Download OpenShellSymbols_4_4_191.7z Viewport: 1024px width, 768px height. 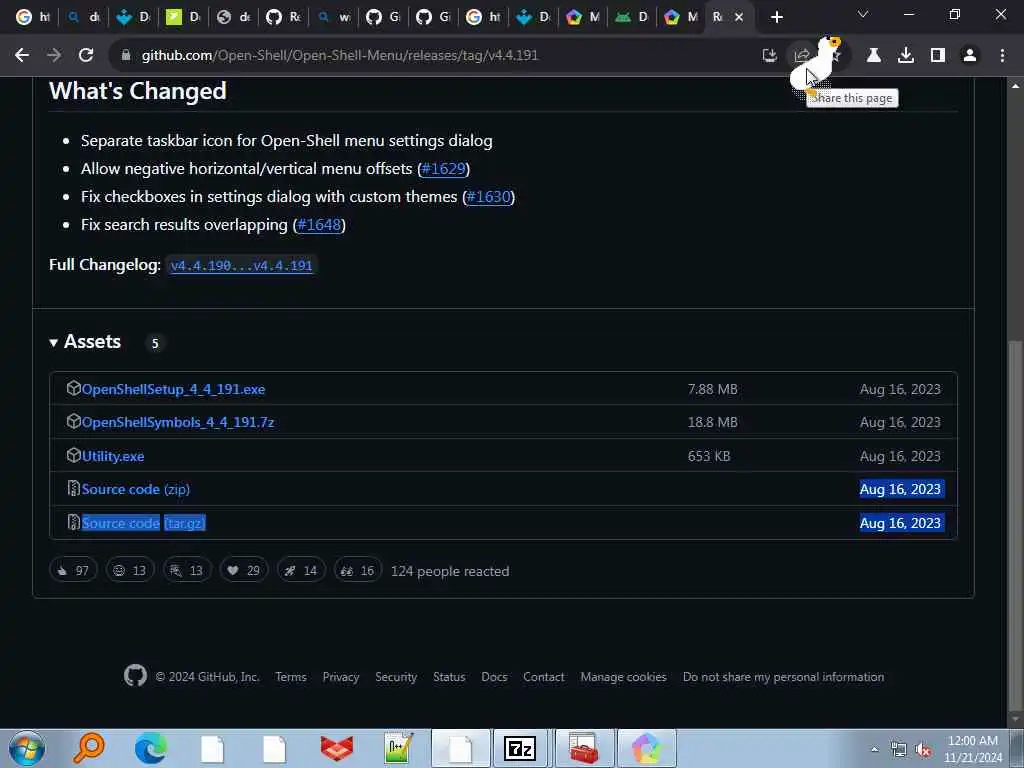(178, 423)
